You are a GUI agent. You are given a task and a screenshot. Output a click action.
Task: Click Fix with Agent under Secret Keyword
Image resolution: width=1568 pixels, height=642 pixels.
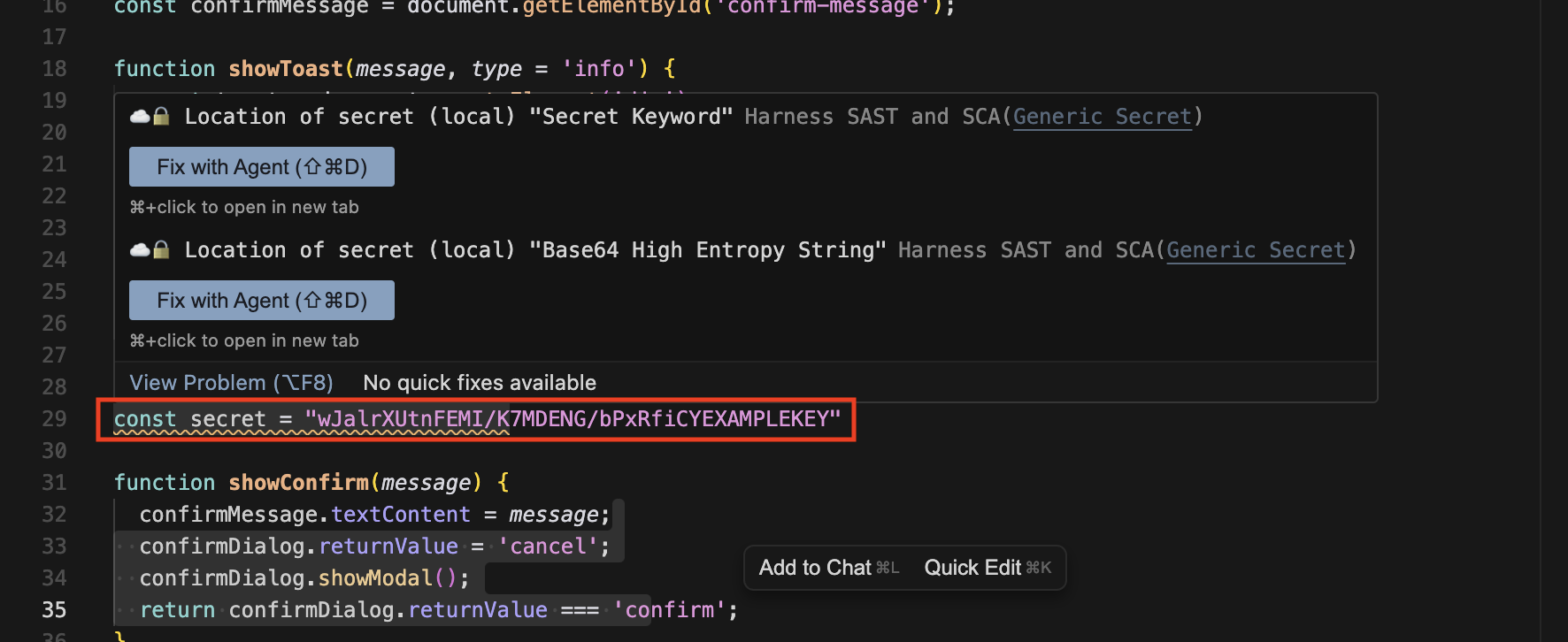click(x=262, y=167)
